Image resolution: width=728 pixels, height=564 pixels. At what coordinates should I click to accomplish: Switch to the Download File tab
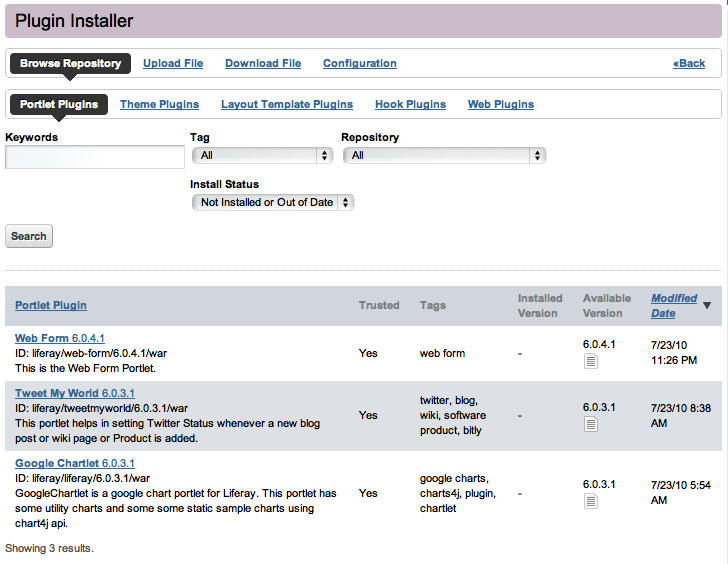(x=263, y=63)
